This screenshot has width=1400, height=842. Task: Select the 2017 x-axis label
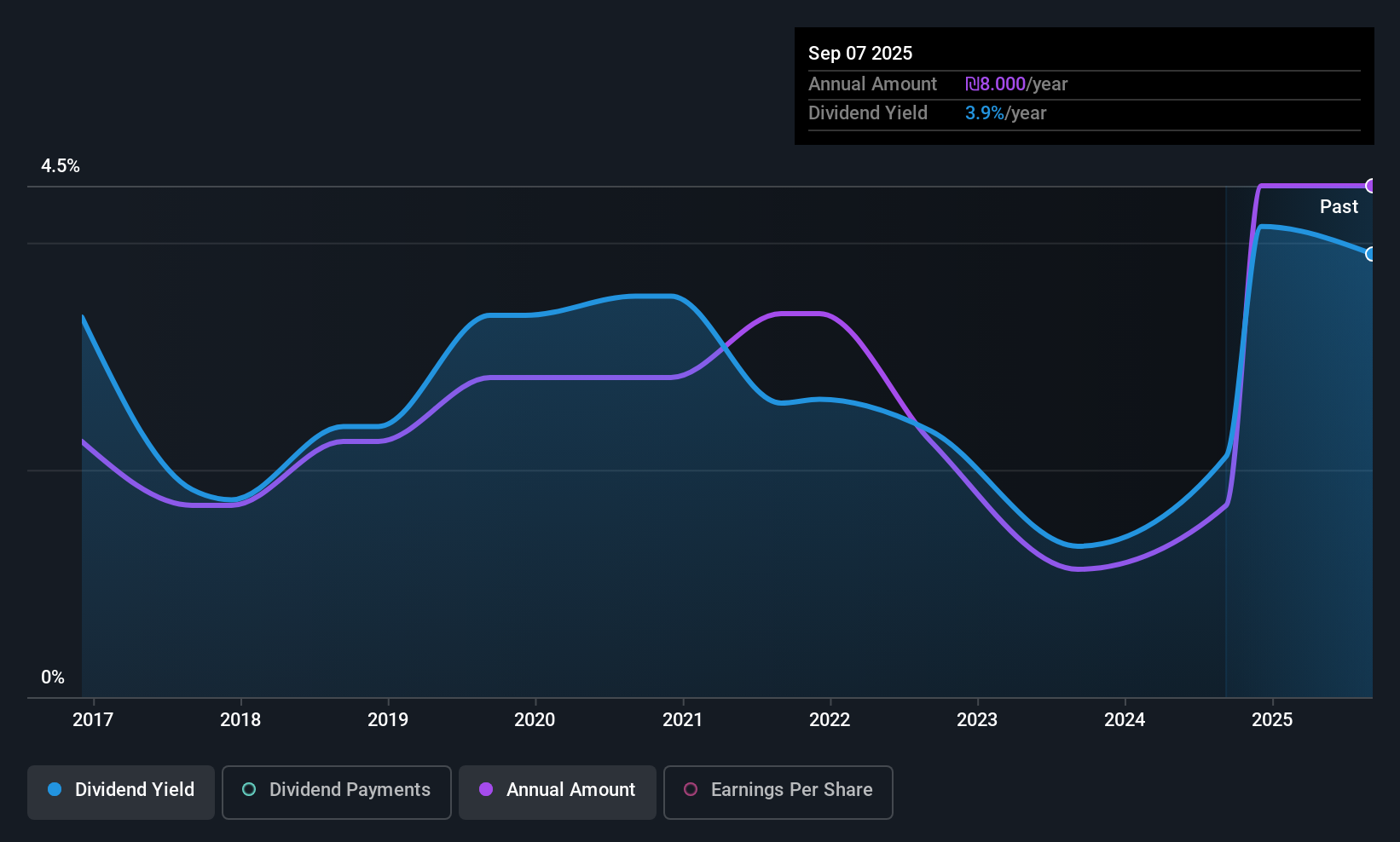point(93,719)
